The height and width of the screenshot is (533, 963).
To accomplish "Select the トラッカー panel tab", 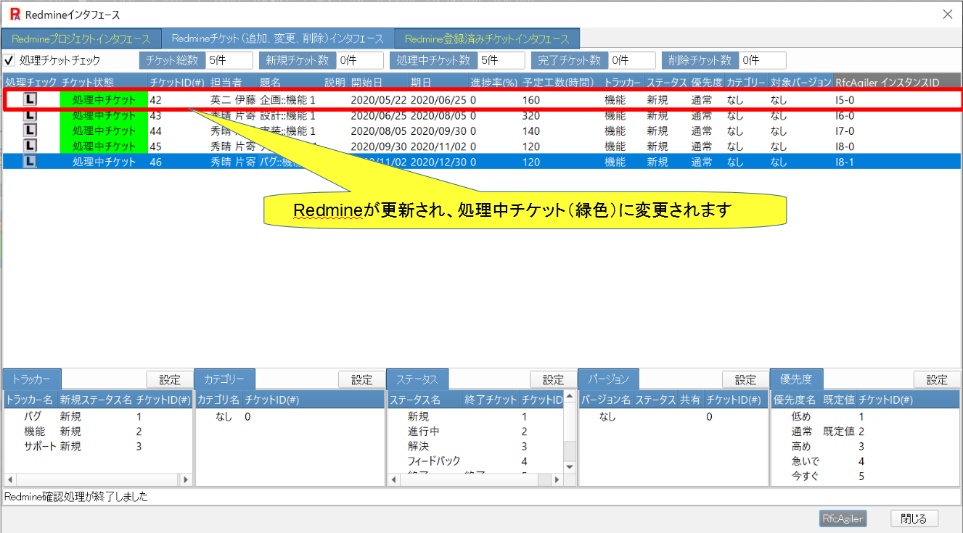I will 31,379.
